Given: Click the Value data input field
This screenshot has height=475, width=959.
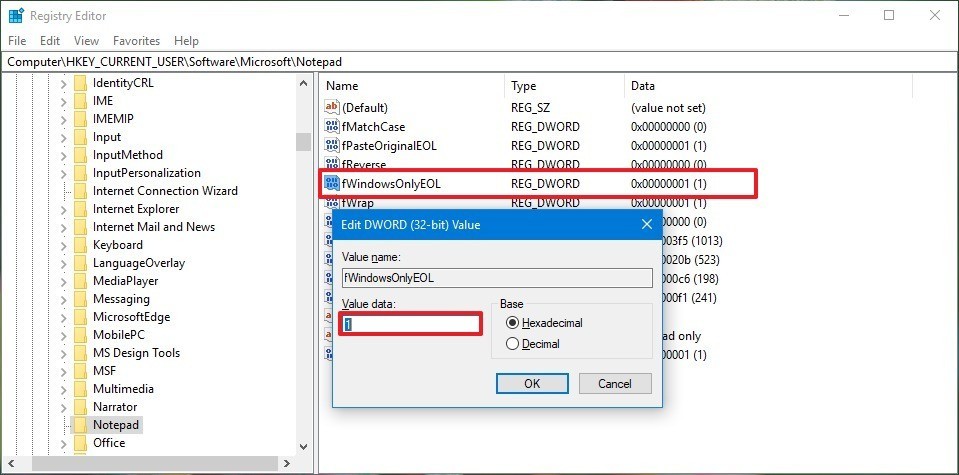Looking at the screenshot, I should (411, 323).
